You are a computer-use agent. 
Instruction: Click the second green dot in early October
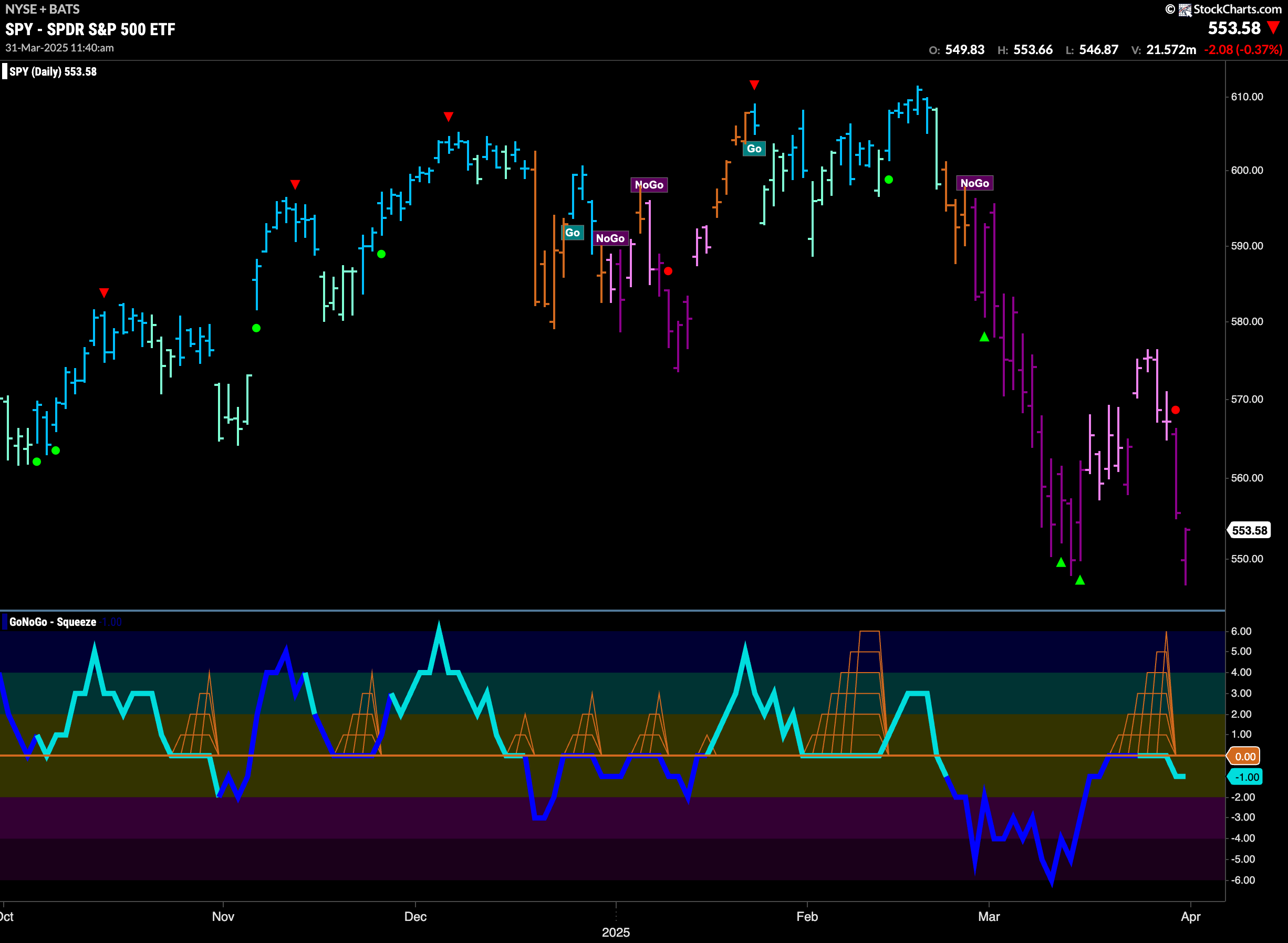pyautogui.click(x=55, y=450)
